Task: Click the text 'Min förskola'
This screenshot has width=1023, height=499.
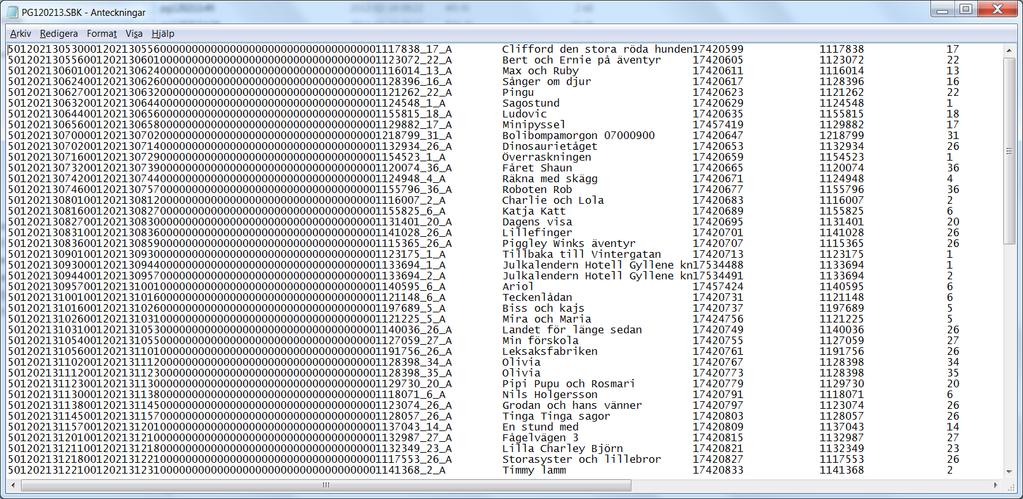Action: pos(540,340)
